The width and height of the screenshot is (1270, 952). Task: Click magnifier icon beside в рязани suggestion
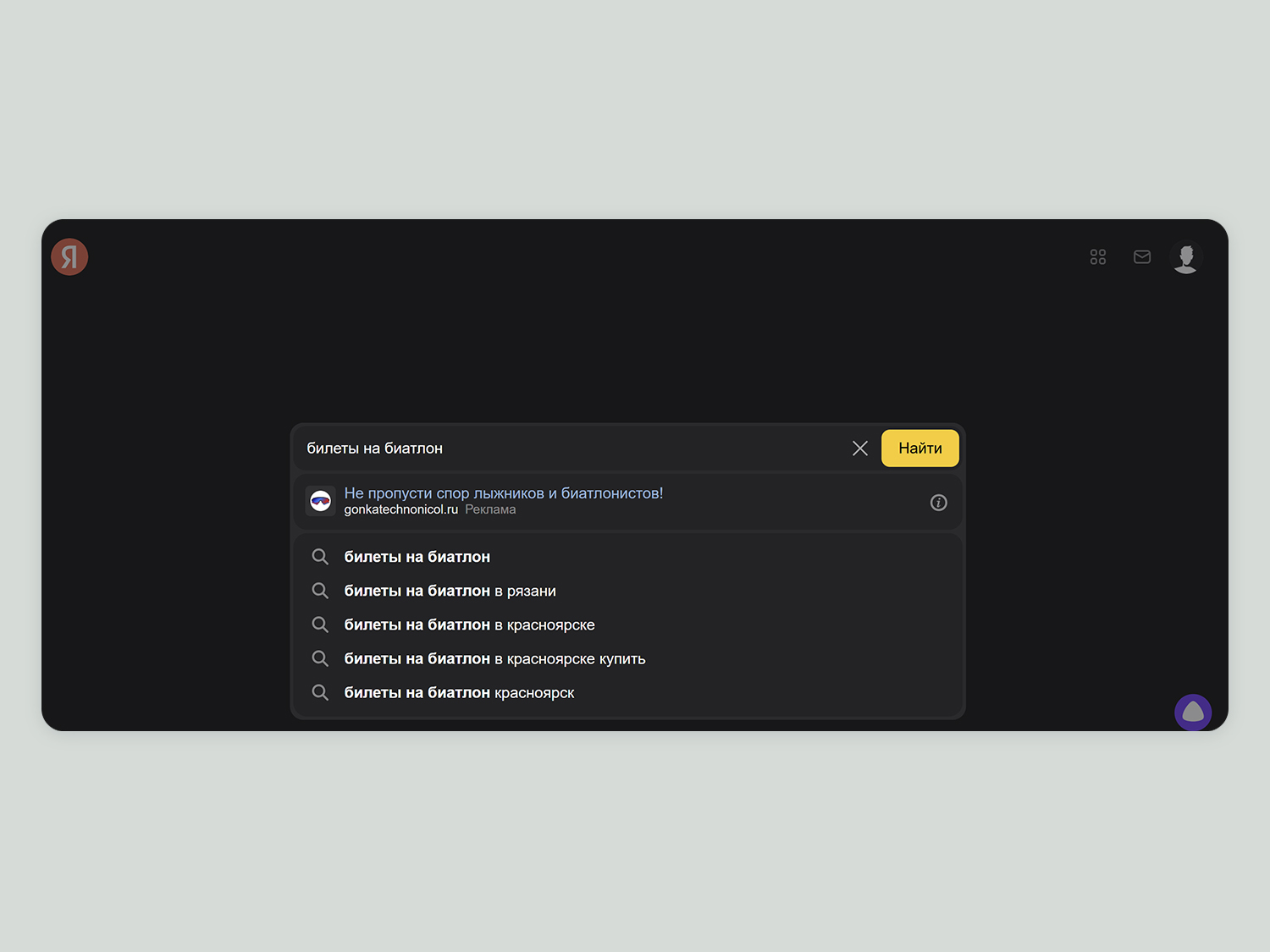(320, 591)
